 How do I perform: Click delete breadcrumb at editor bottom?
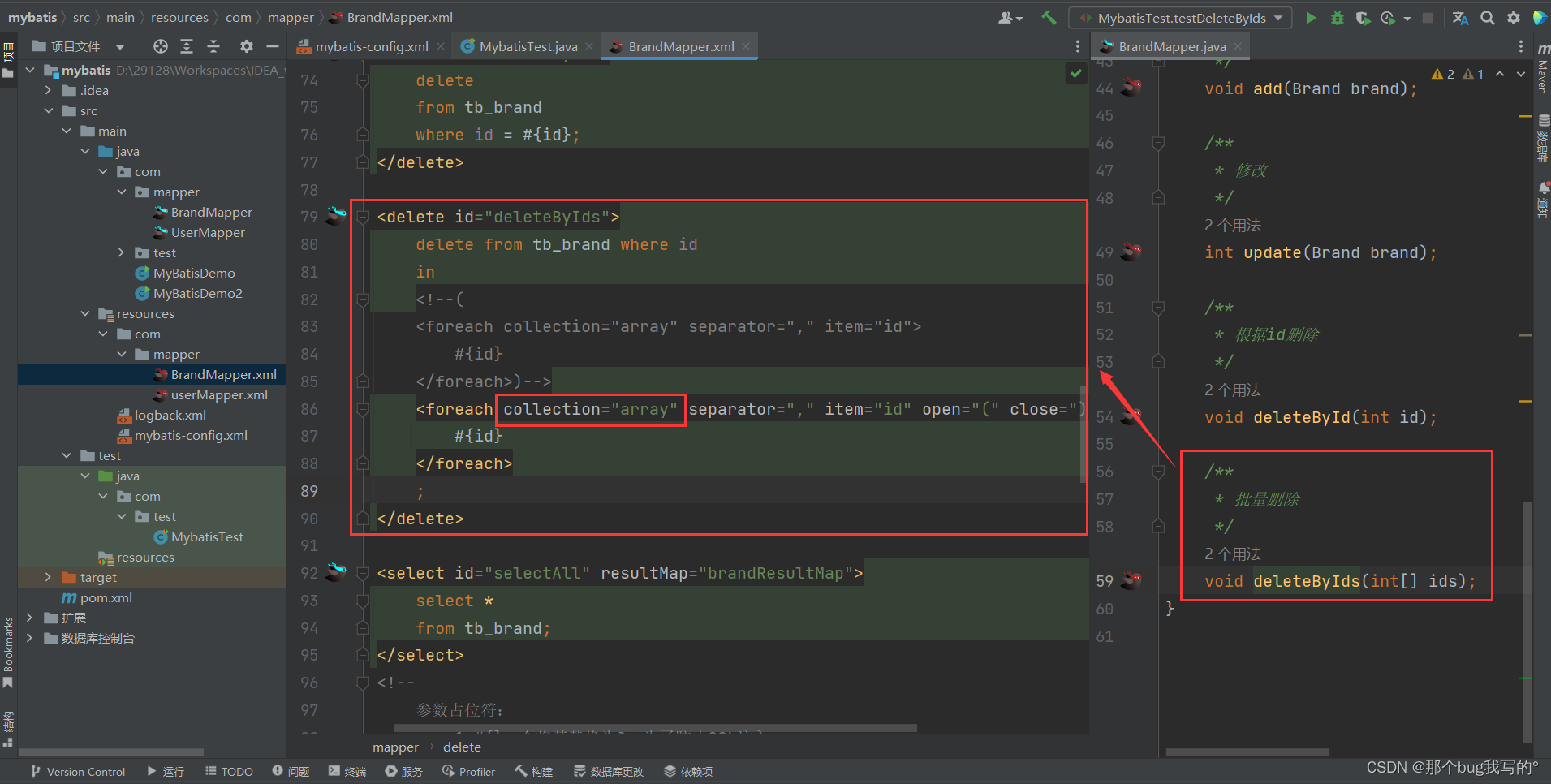[462, 747]
